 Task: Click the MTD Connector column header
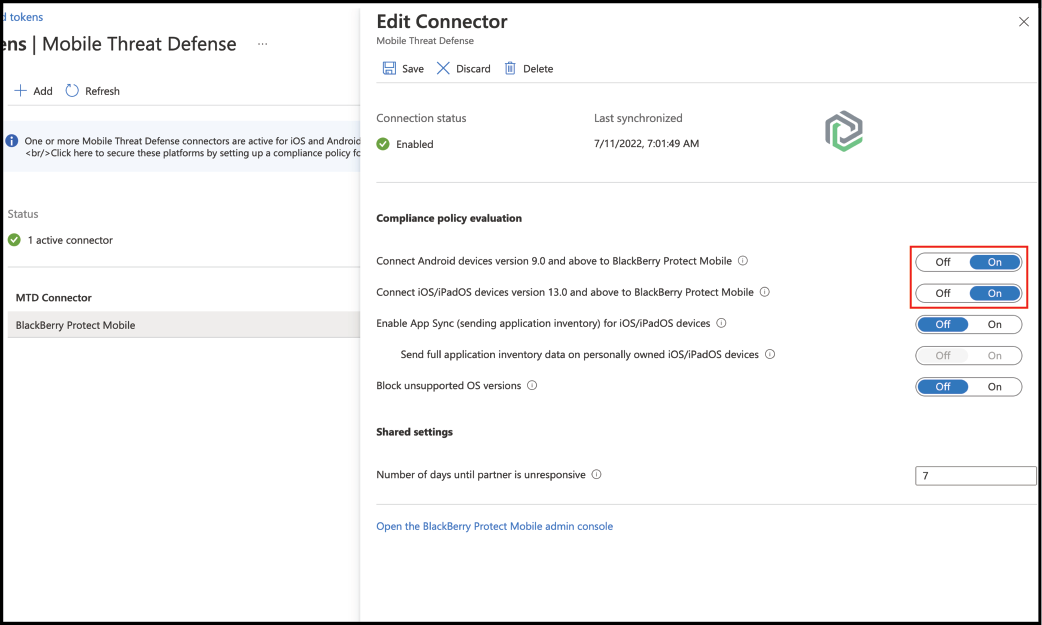click(54, 298)
